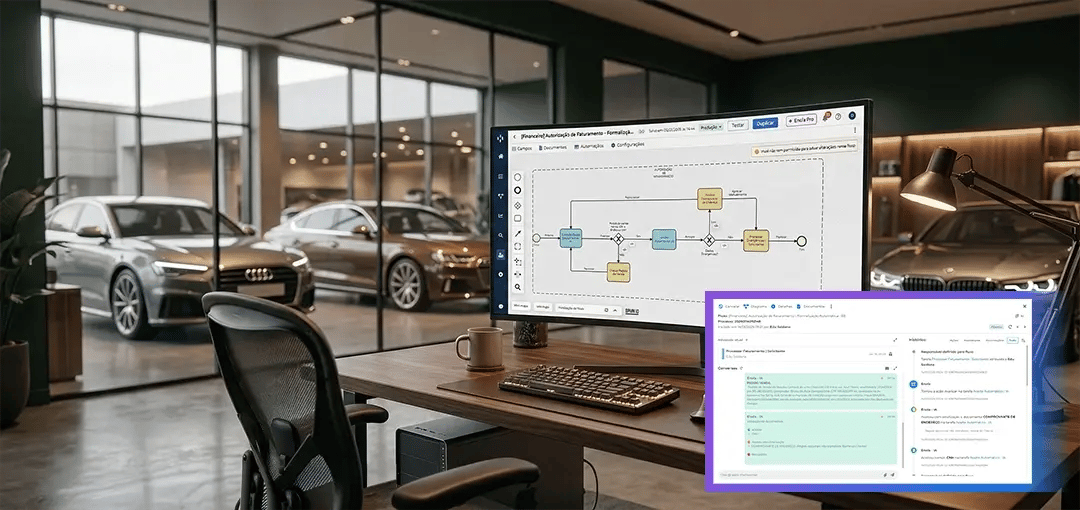Click the magnifier icon at palette bottom
The width and height of the screenshot is (1080, 510).
point(518,287)
